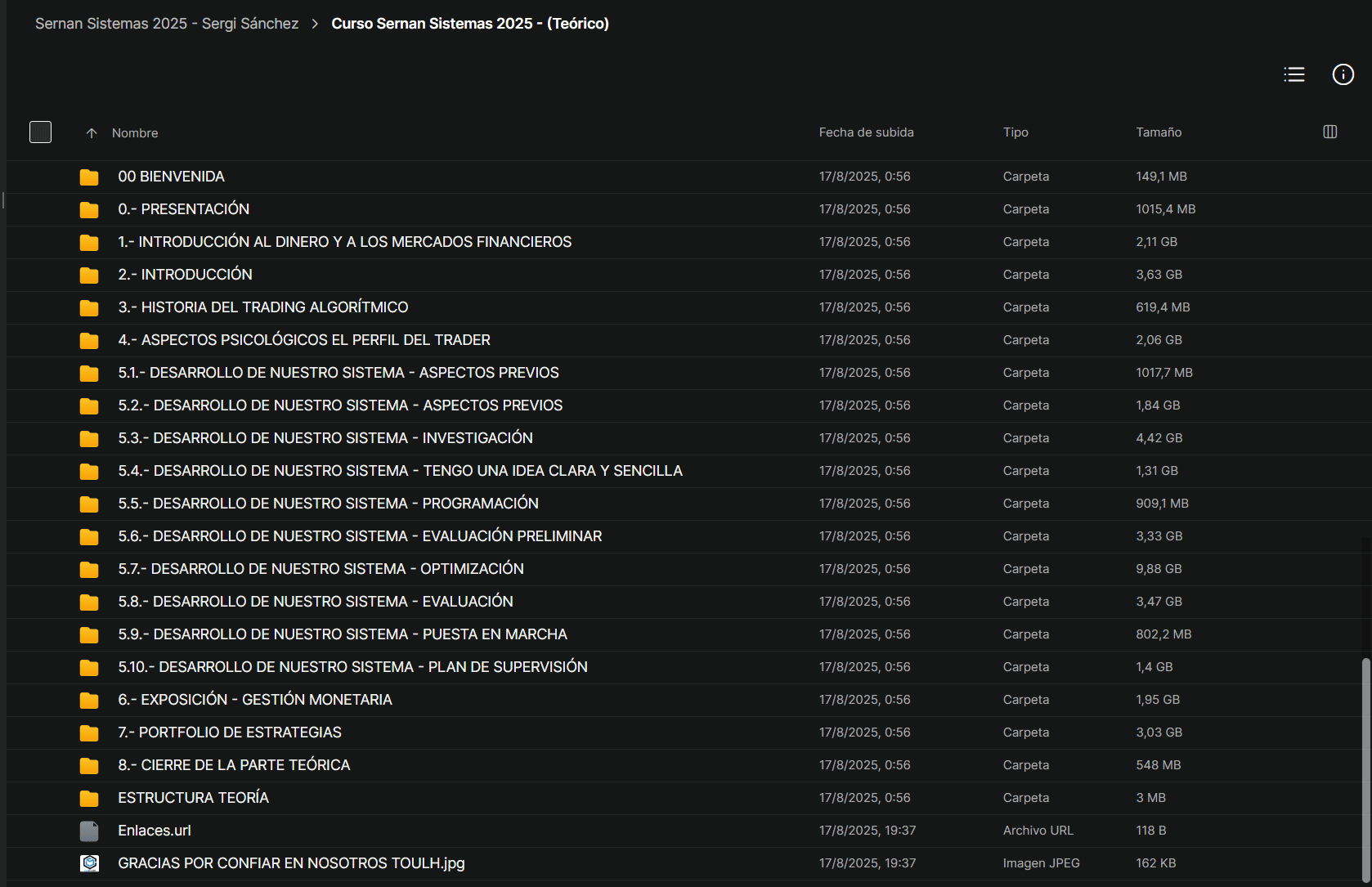Click folder icon of 4.- ASPECTOS PSICOLÓGICOS

89,340
